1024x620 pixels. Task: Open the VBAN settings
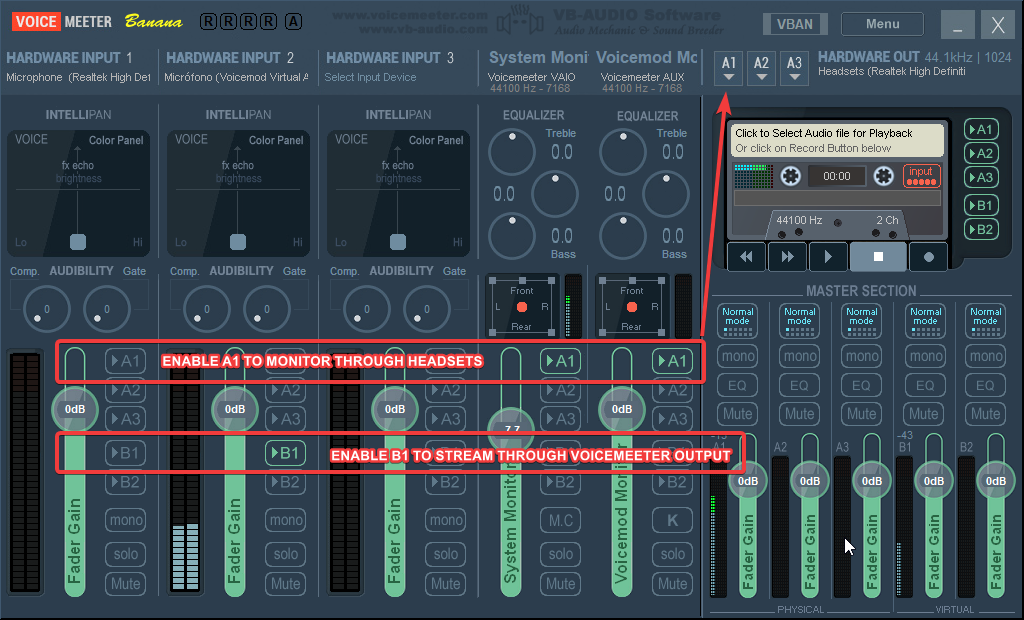coord(795,24)
